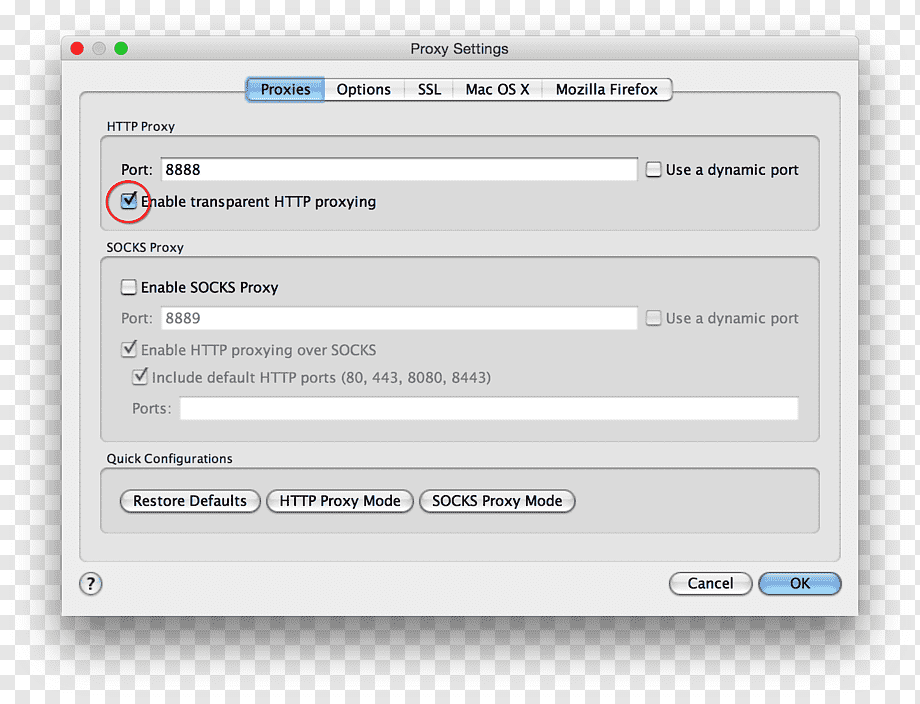Click the Restore Defaults button

pos(190,501)
